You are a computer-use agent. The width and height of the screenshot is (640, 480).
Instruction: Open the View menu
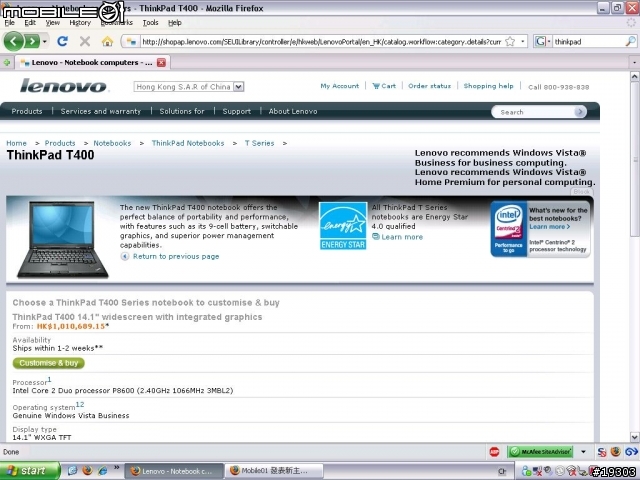[x=52, y=23]
